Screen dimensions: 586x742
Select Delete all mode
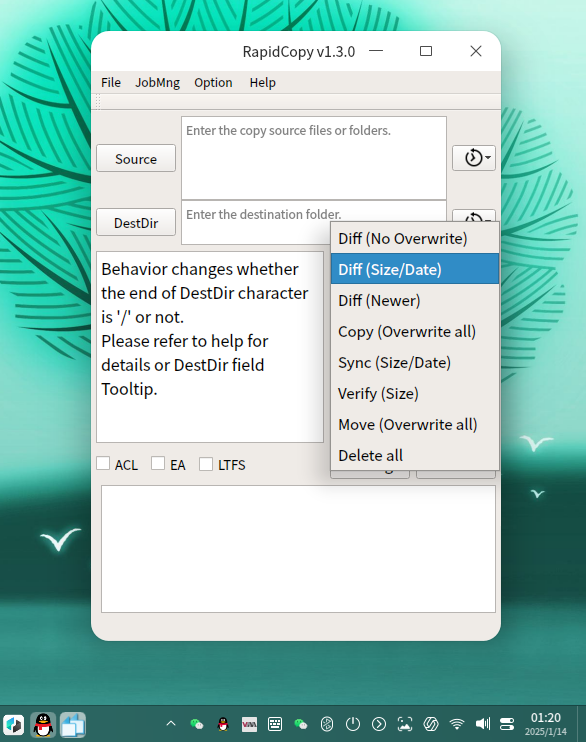[415, 455]
